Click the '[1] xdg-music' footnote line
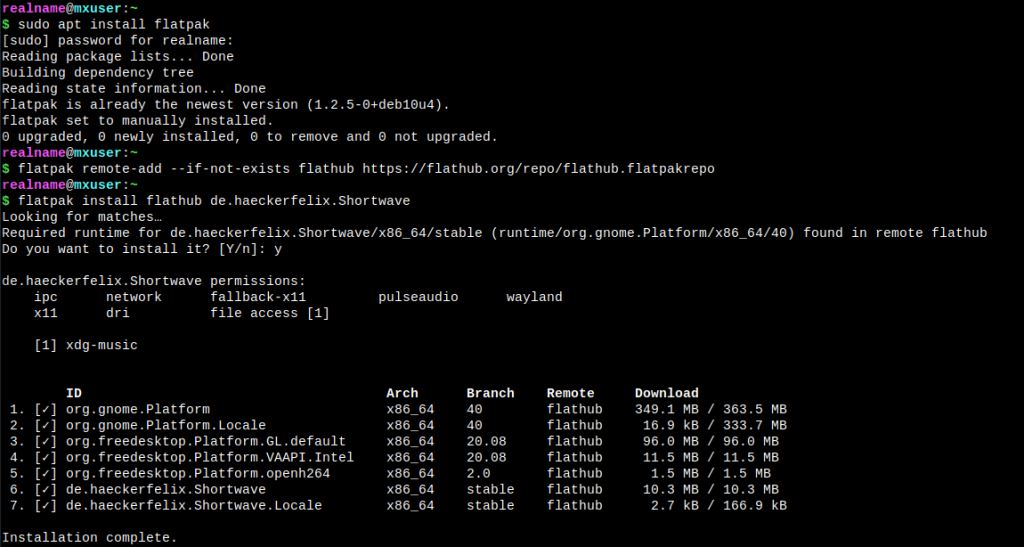 (86, 345)
